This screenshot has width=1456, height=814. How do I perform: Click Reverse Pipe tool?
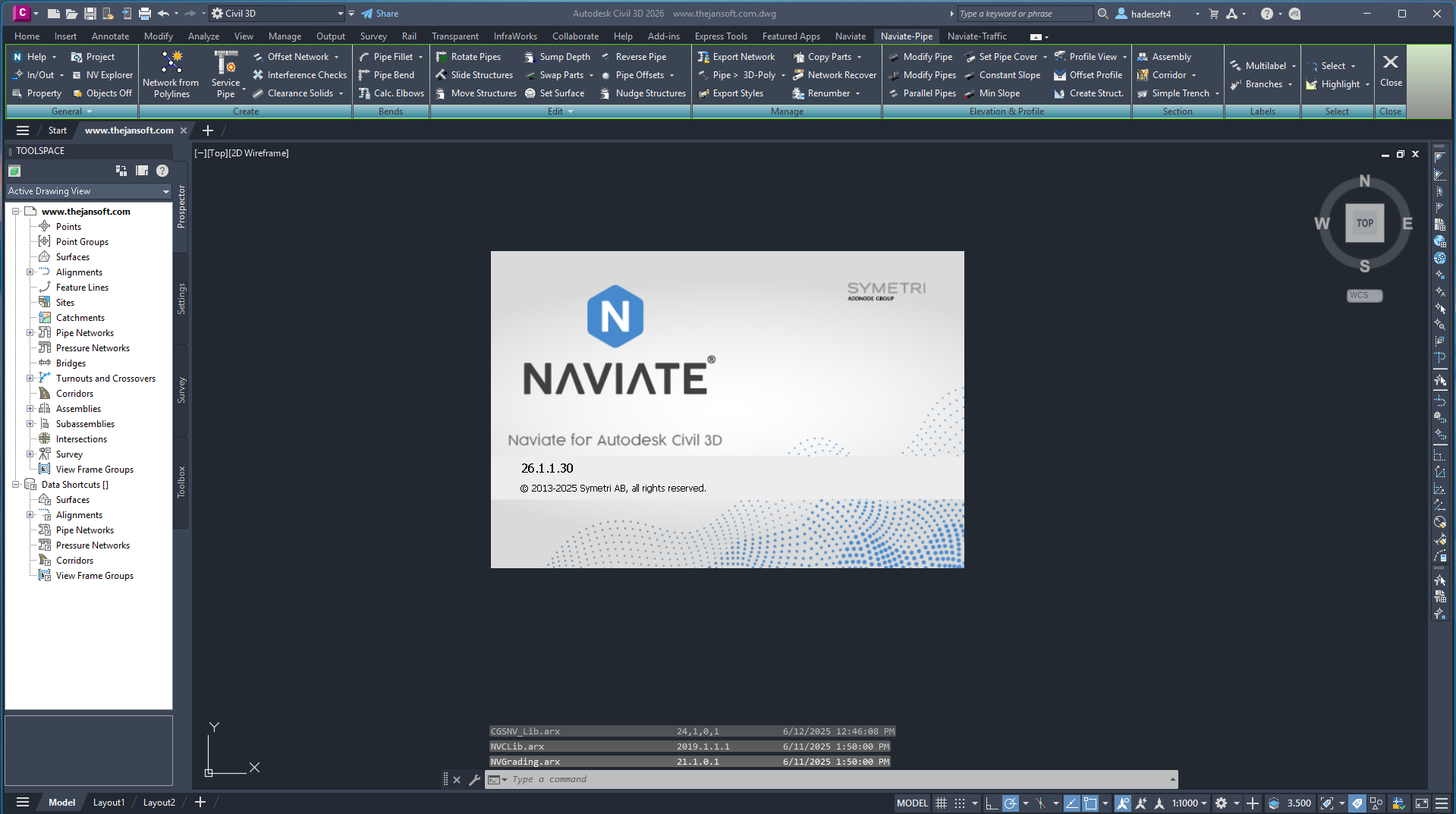pyautogui.click(x=634, y=57)
